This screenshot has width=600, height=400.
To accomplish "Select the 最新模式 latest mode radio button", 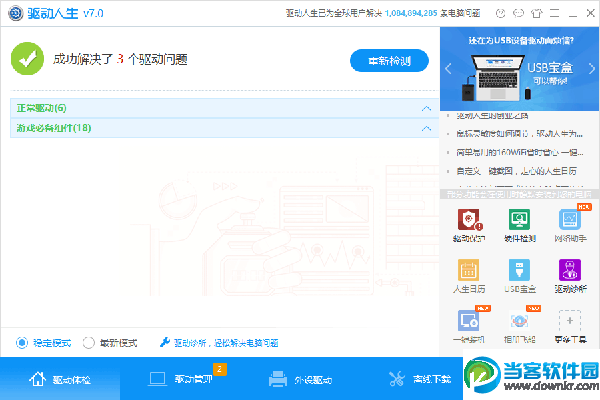I will coord(88,343).
